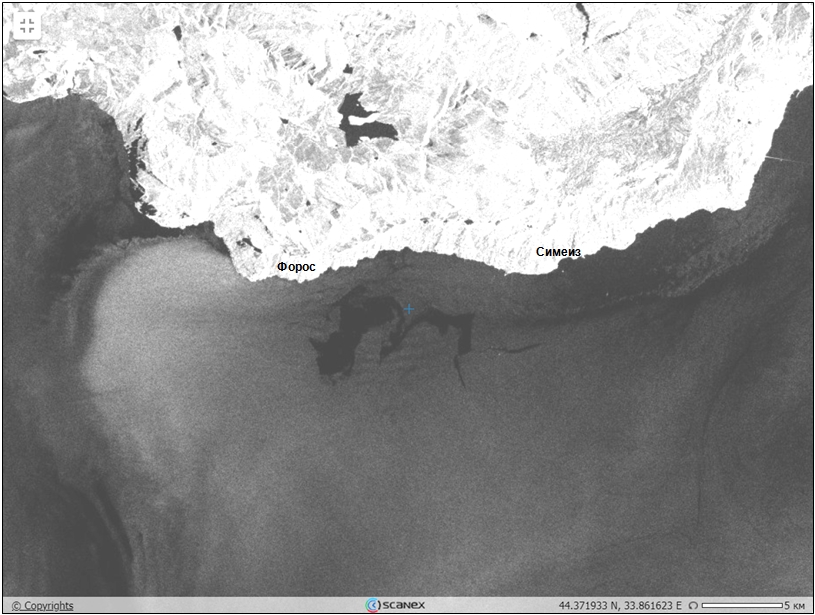The height and width of the screenshot is (615, 815).
Task: Click the 5 км scale label
Action: click(x=794, y=605)
